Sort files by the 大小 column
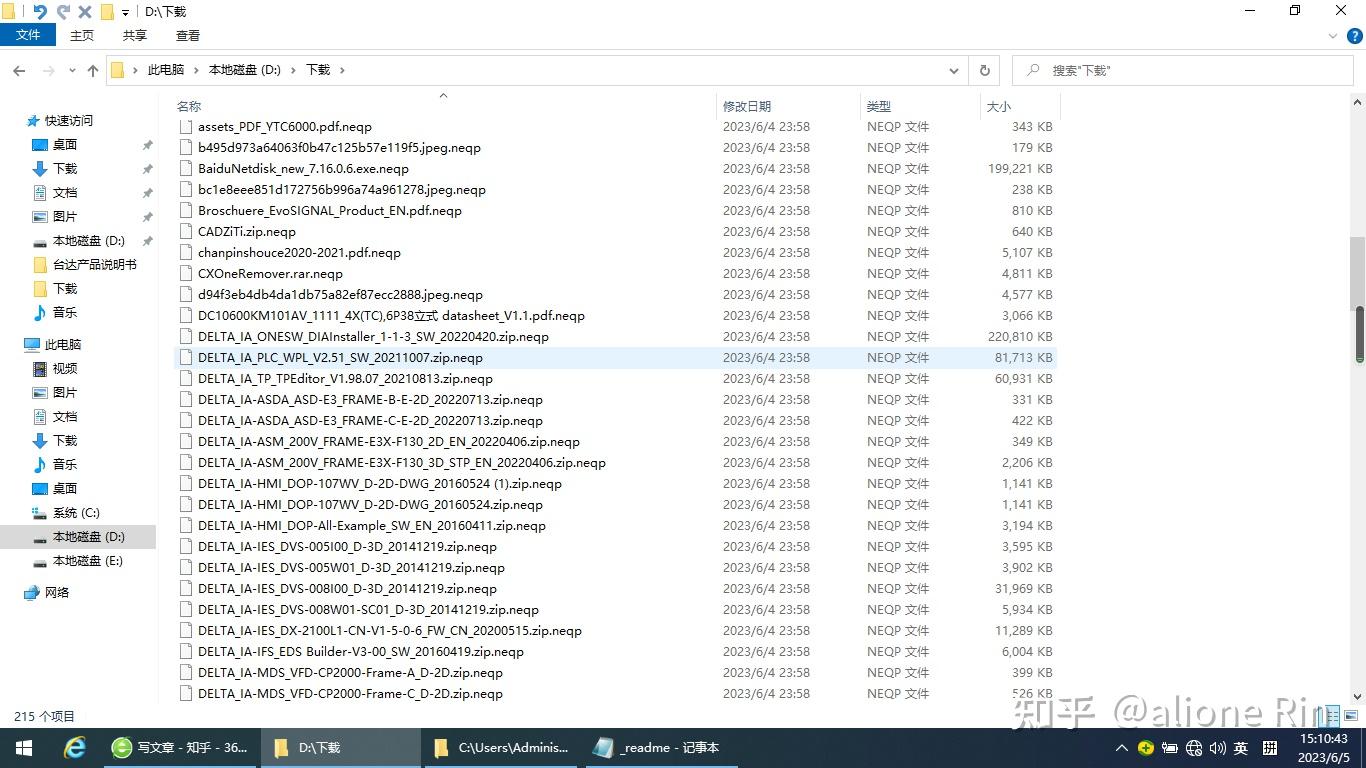Image resolution: width=1366 pixels, height=768 pixels. (999, 106)
